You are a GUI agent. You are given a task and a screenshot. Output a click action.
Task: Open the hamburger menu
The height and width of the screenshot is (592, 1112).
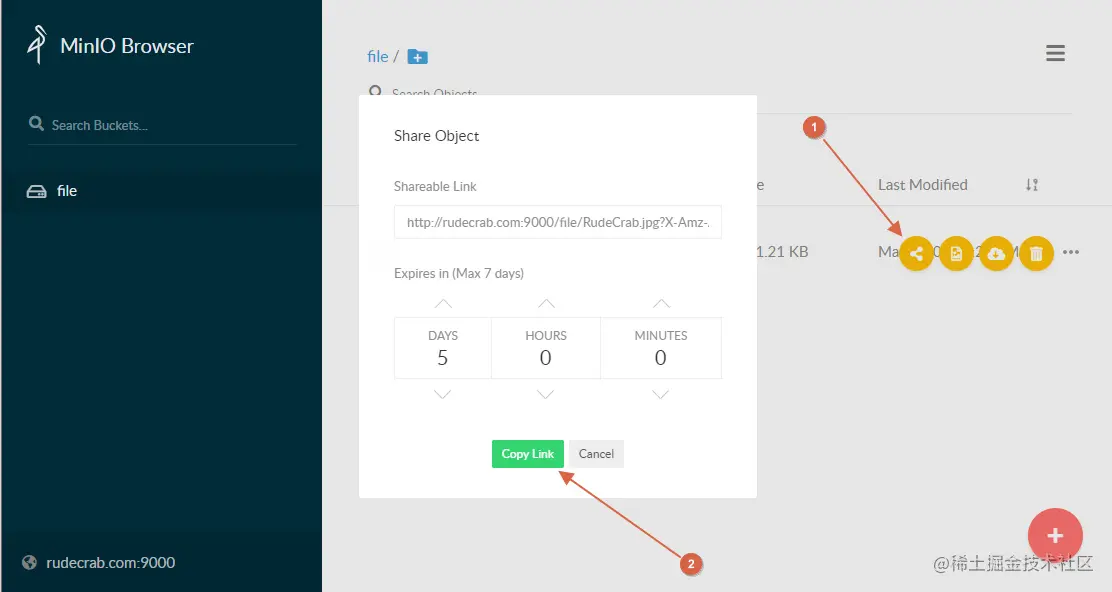pyautogui.click(x=1055, y=53)
